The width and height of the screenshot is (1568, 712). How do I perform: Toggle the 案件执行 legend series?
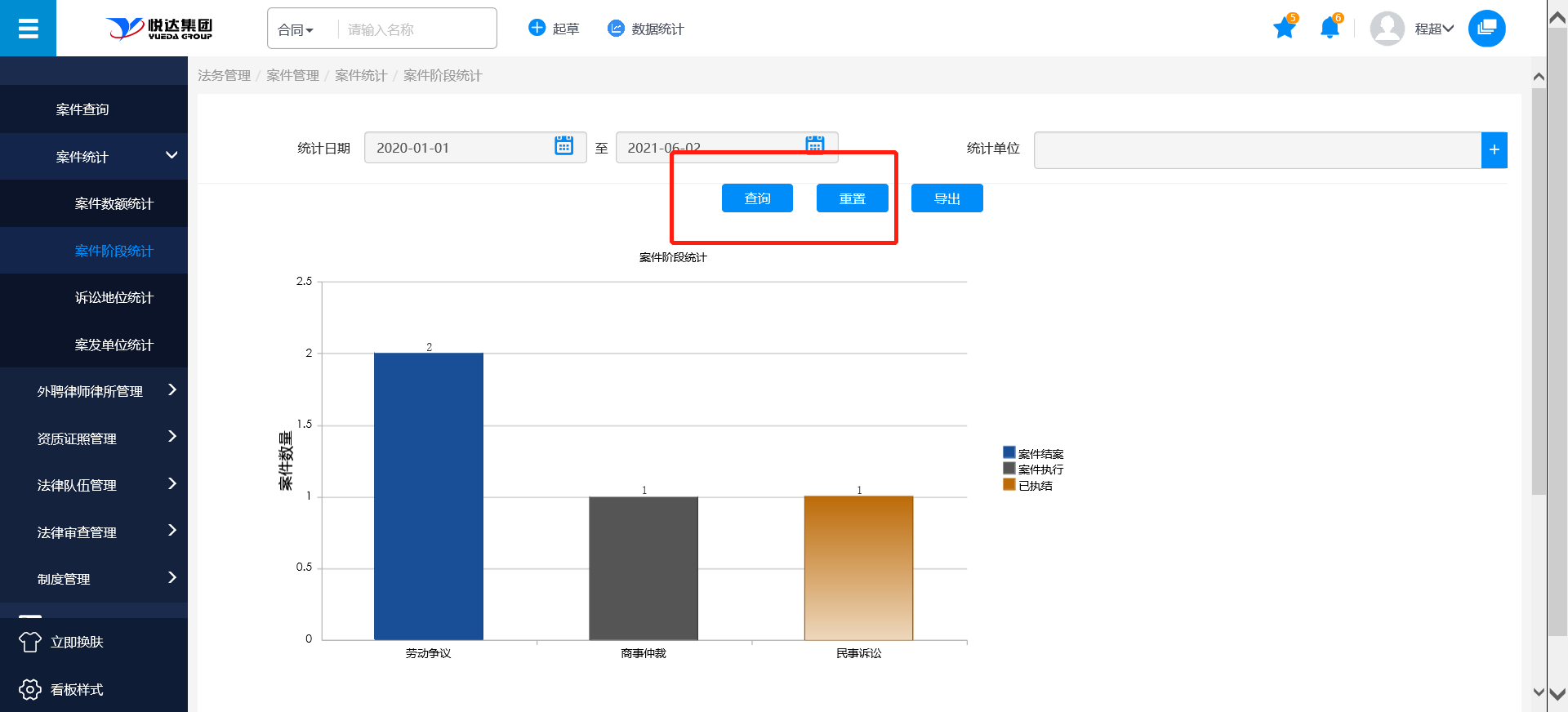pos(1033,469)
